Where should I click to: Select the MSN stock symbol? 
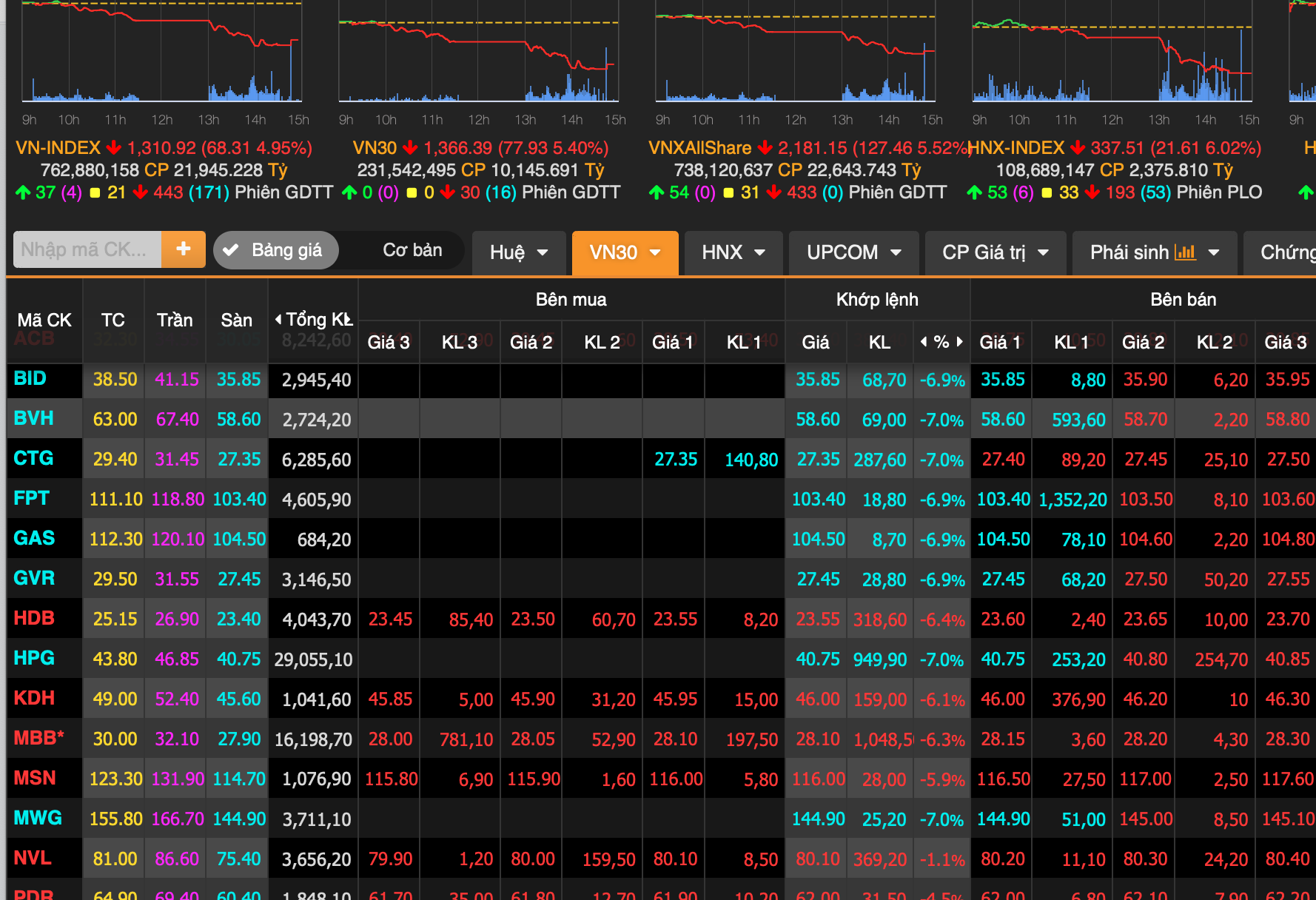(35, 778)
